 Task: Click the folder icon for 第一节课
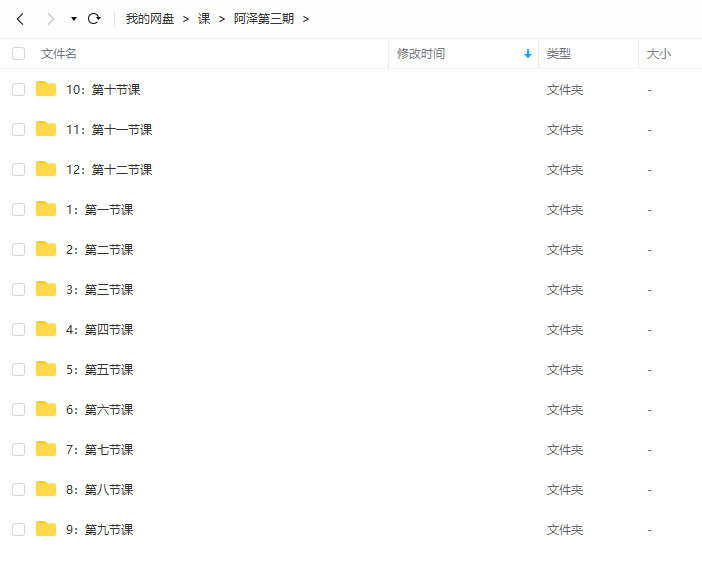click(x=46, y=209)
